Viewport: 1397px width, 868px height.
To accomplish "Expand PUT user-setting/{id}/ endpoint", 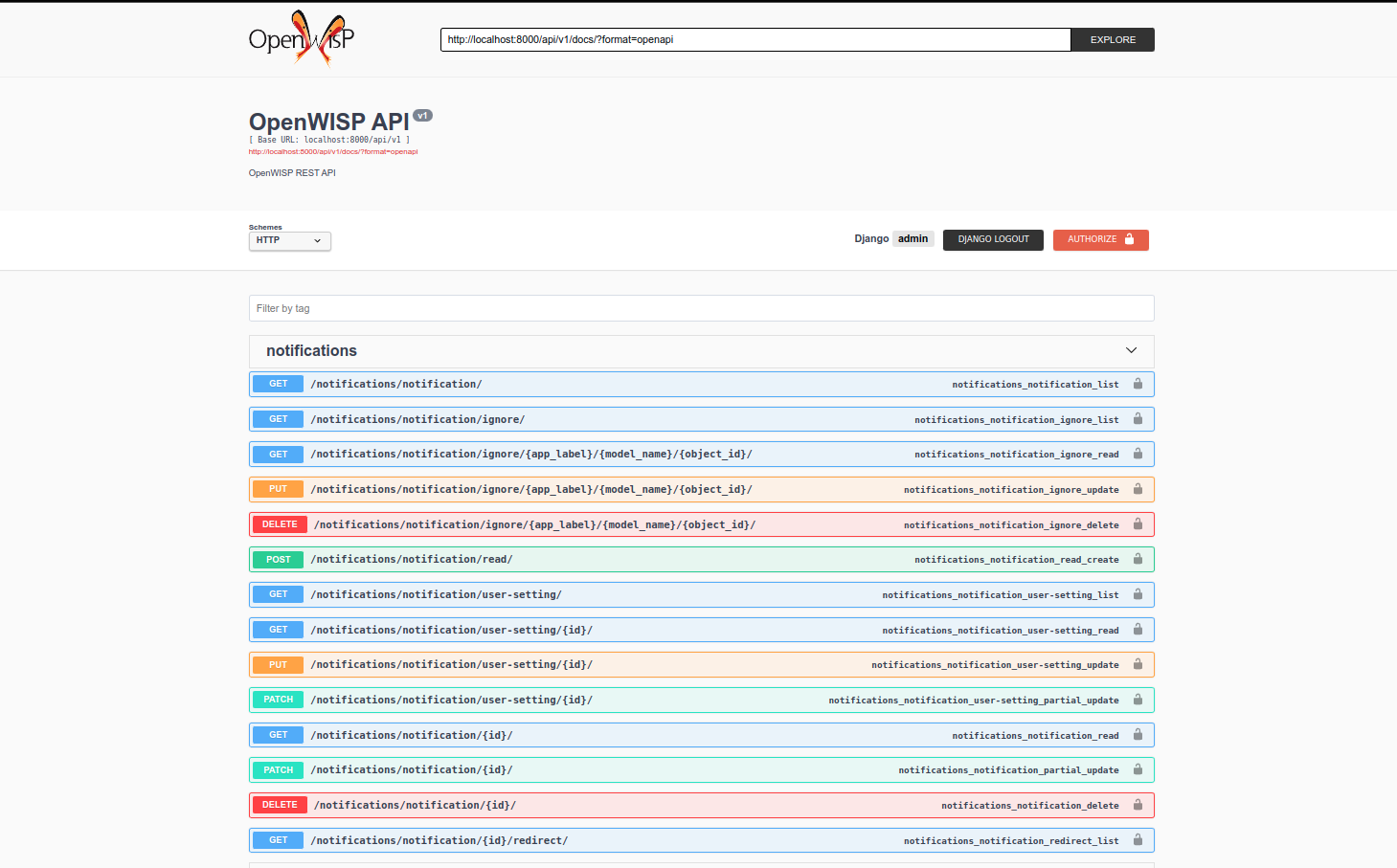I will tap(702, 664).
